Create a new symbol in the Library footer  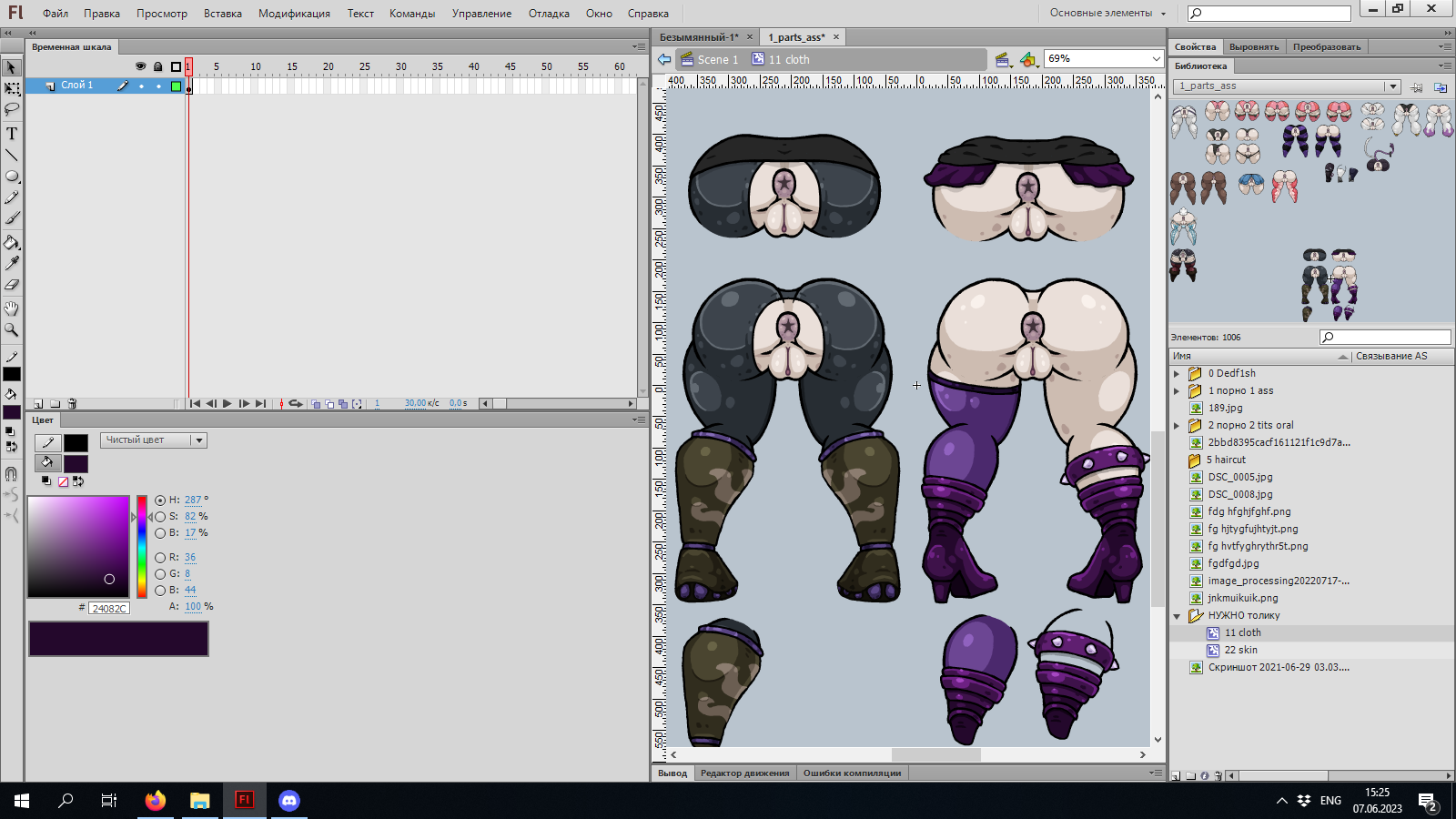[x=1176, y=776]
